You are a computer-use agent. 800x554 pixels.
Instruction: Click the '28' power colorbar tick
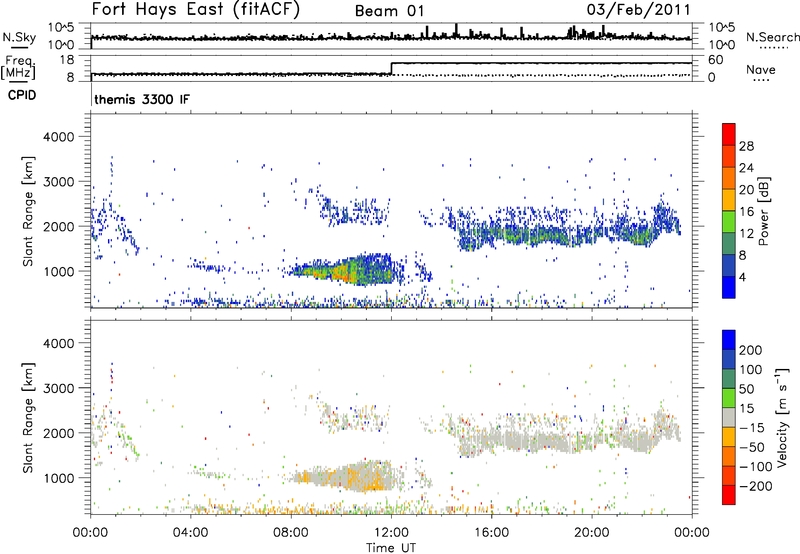(746, 146)
